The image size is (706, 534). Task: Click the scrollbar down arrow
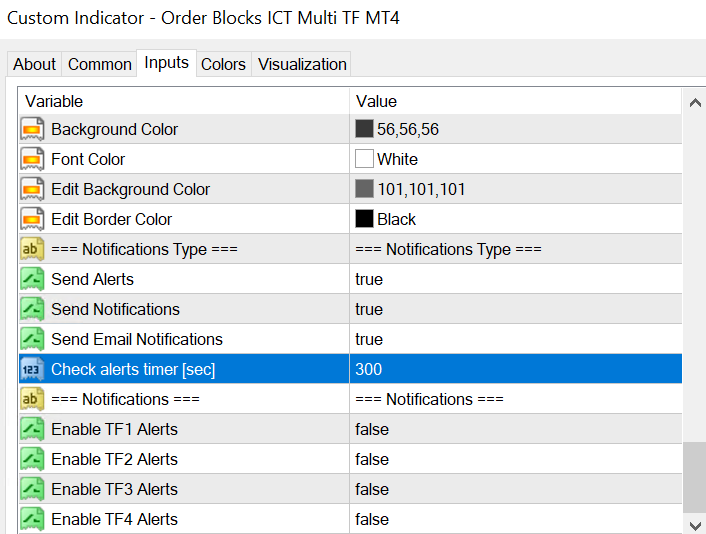tap(695, 523)
